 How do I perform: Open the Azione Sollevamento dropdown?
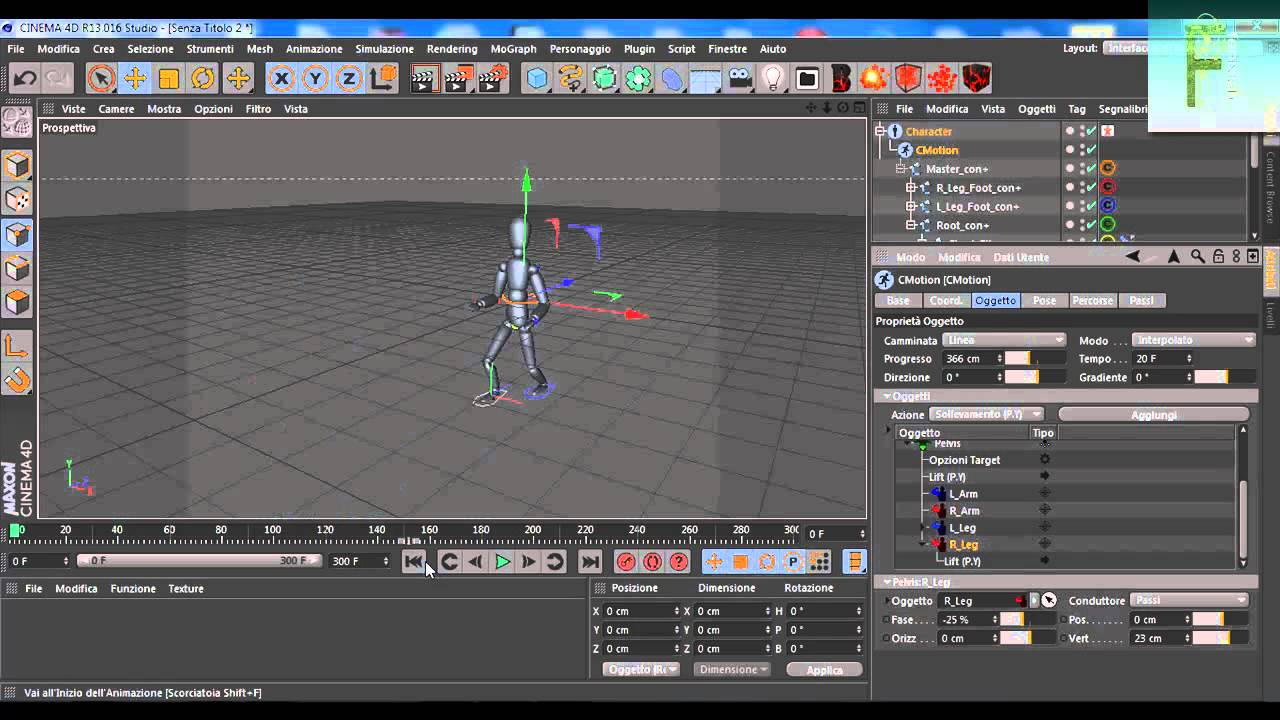pos(986,414)
